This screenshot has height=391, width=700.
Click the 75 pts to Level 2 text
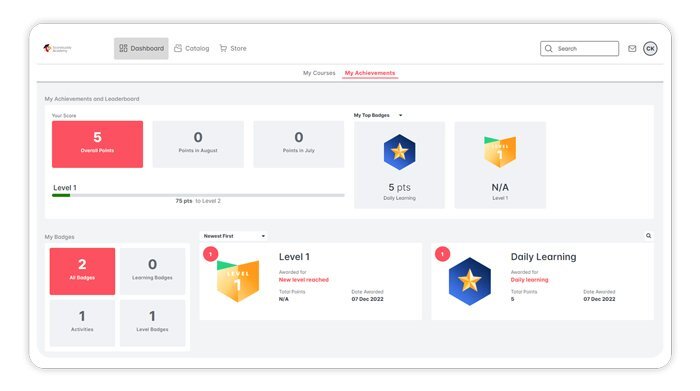[198, 201]
